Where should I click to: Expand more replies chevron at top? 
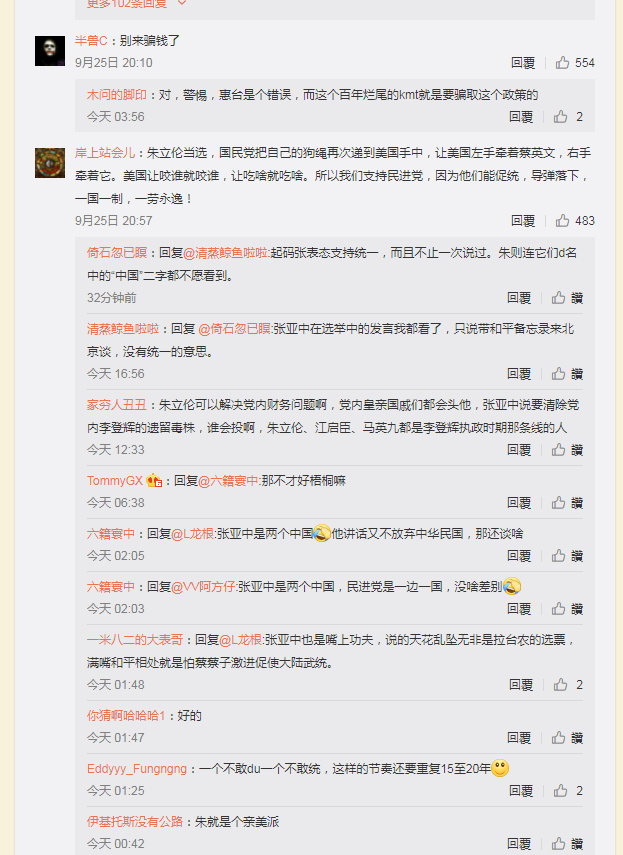(182, 3)
